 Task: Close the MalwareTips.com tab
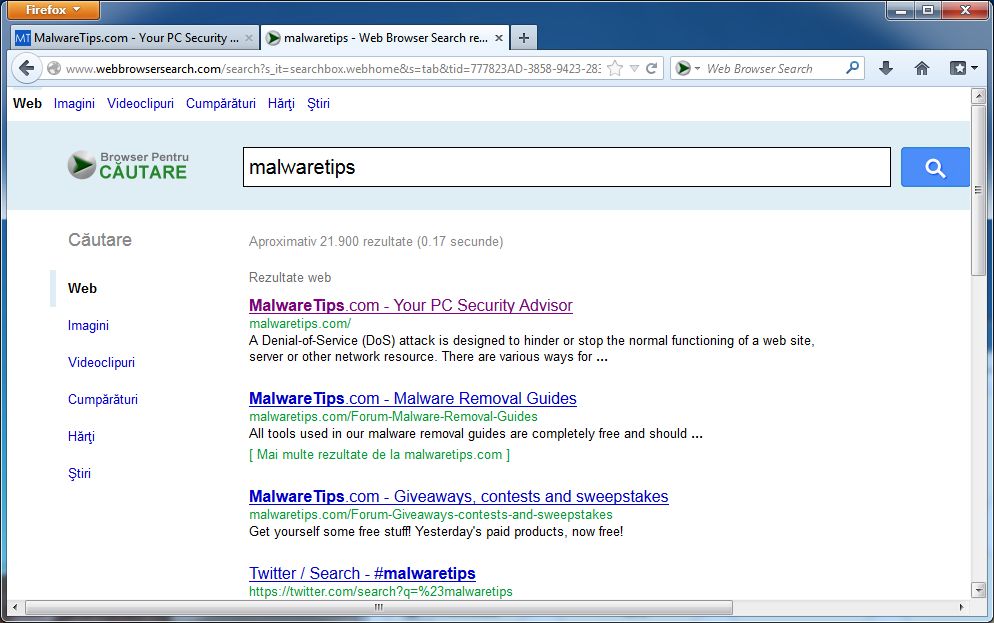click(249, 38)
